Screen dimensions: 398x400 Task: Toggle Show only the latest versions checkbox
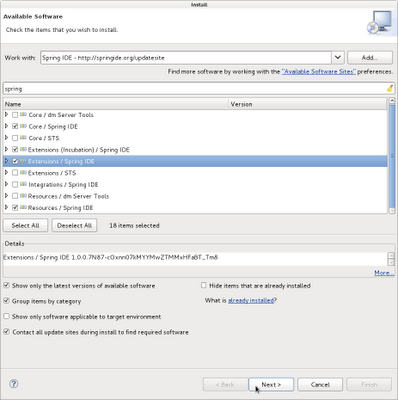[6, 285]
